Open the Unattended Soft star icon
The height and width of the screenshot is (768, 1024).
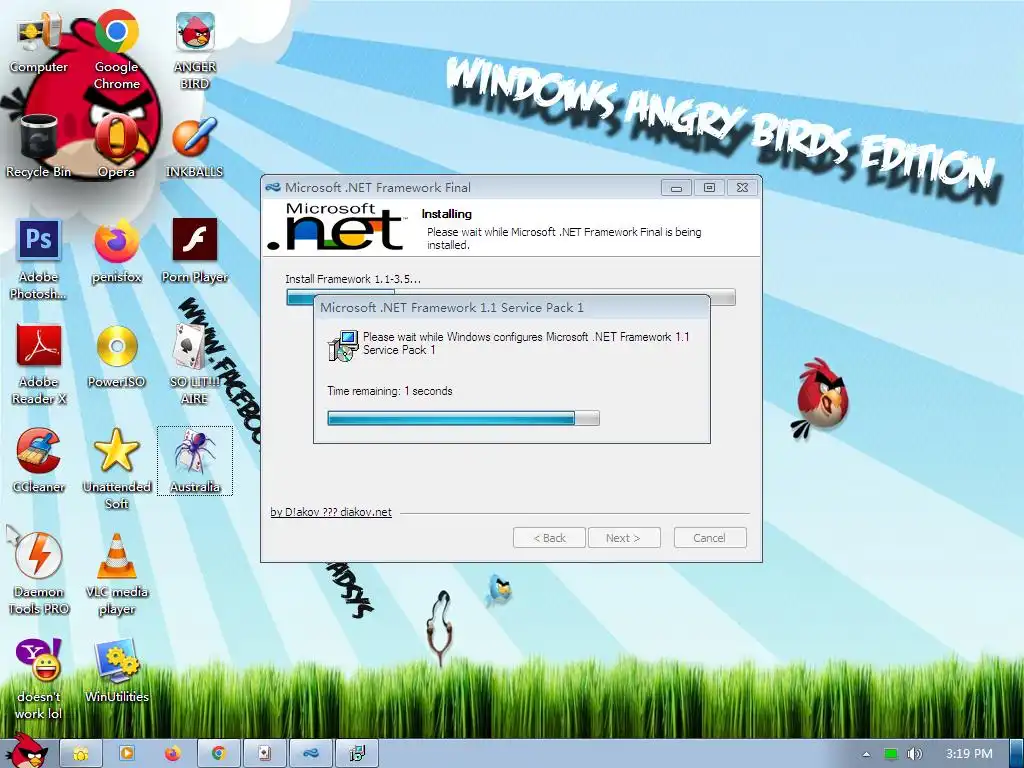[x=116, y=469]
